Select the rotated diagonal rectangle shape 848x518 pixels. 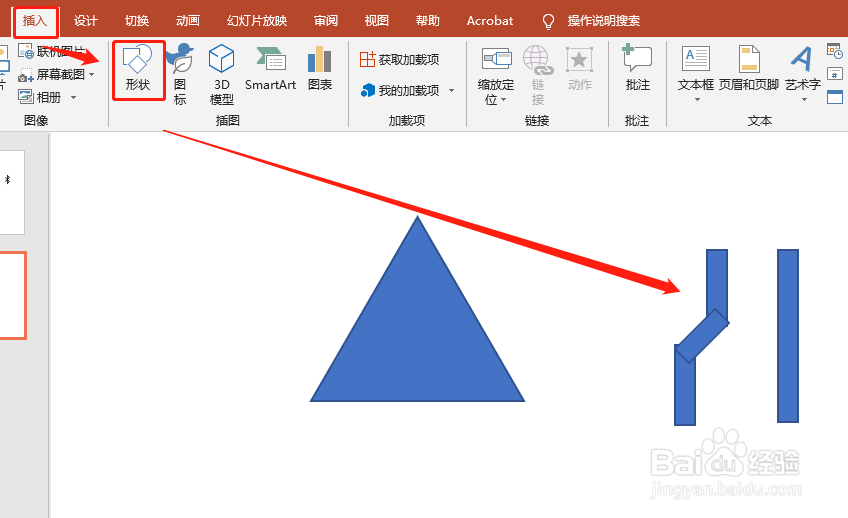click(702, 335)
